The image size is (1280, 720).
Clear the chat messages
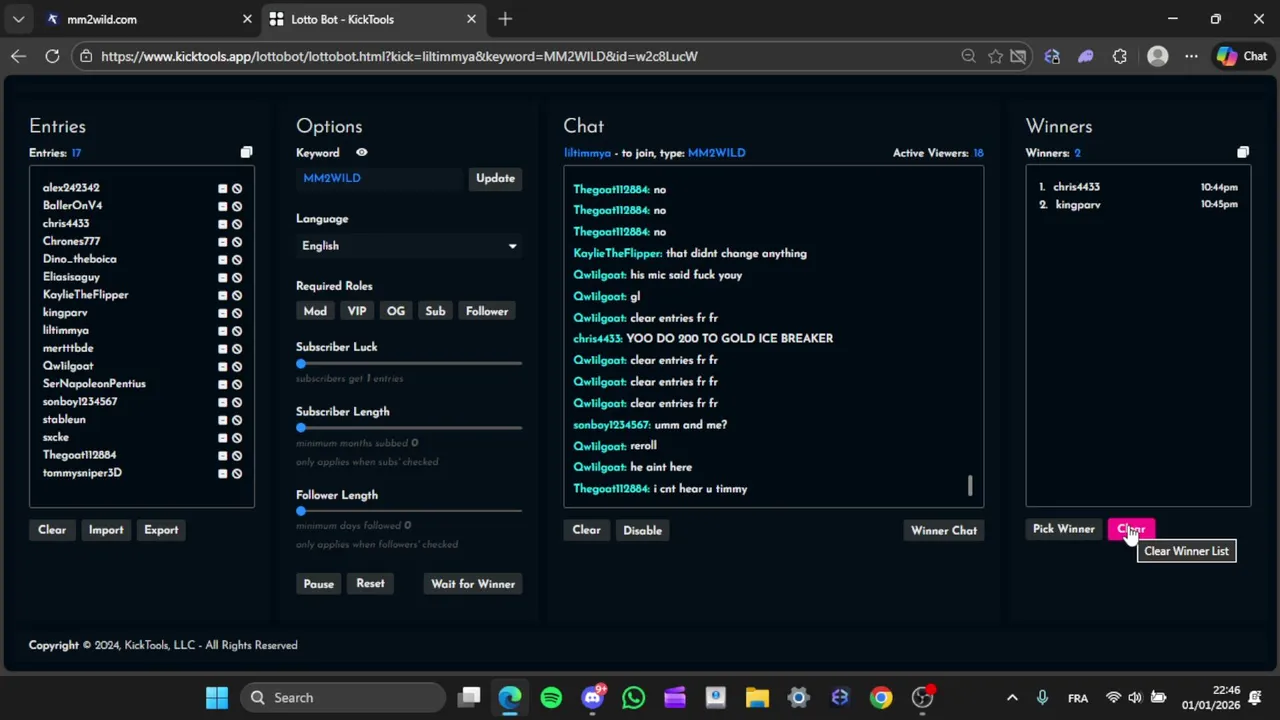pos(586,530)
